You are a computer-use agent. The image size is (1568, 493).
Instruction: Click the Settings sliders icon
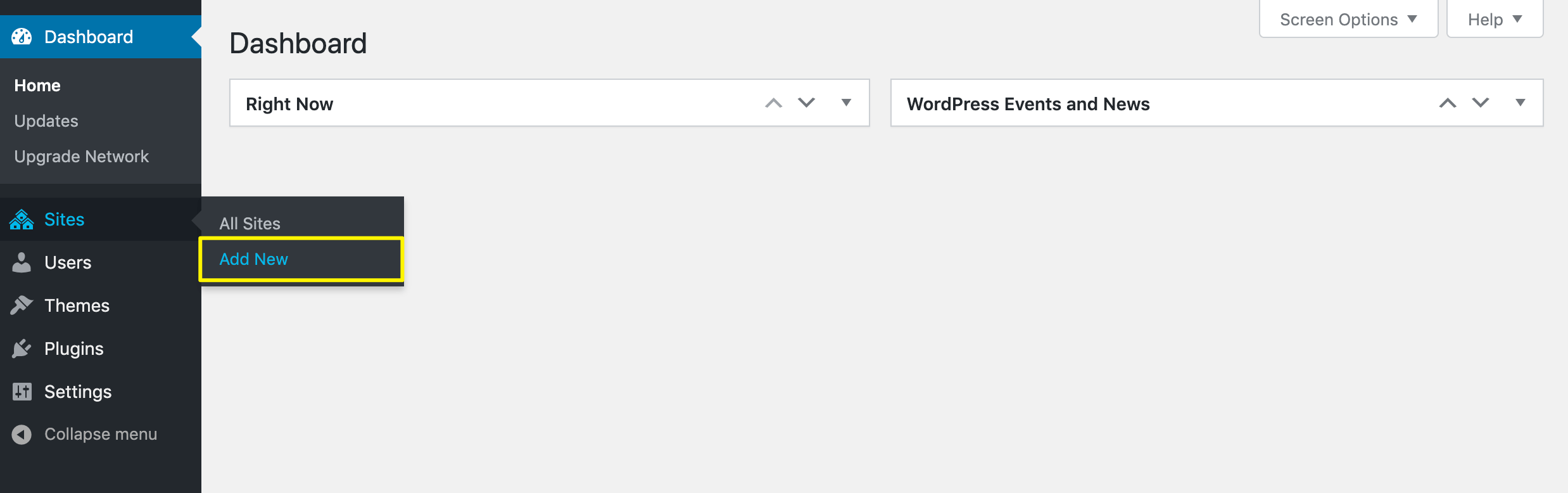click(22, 392)
